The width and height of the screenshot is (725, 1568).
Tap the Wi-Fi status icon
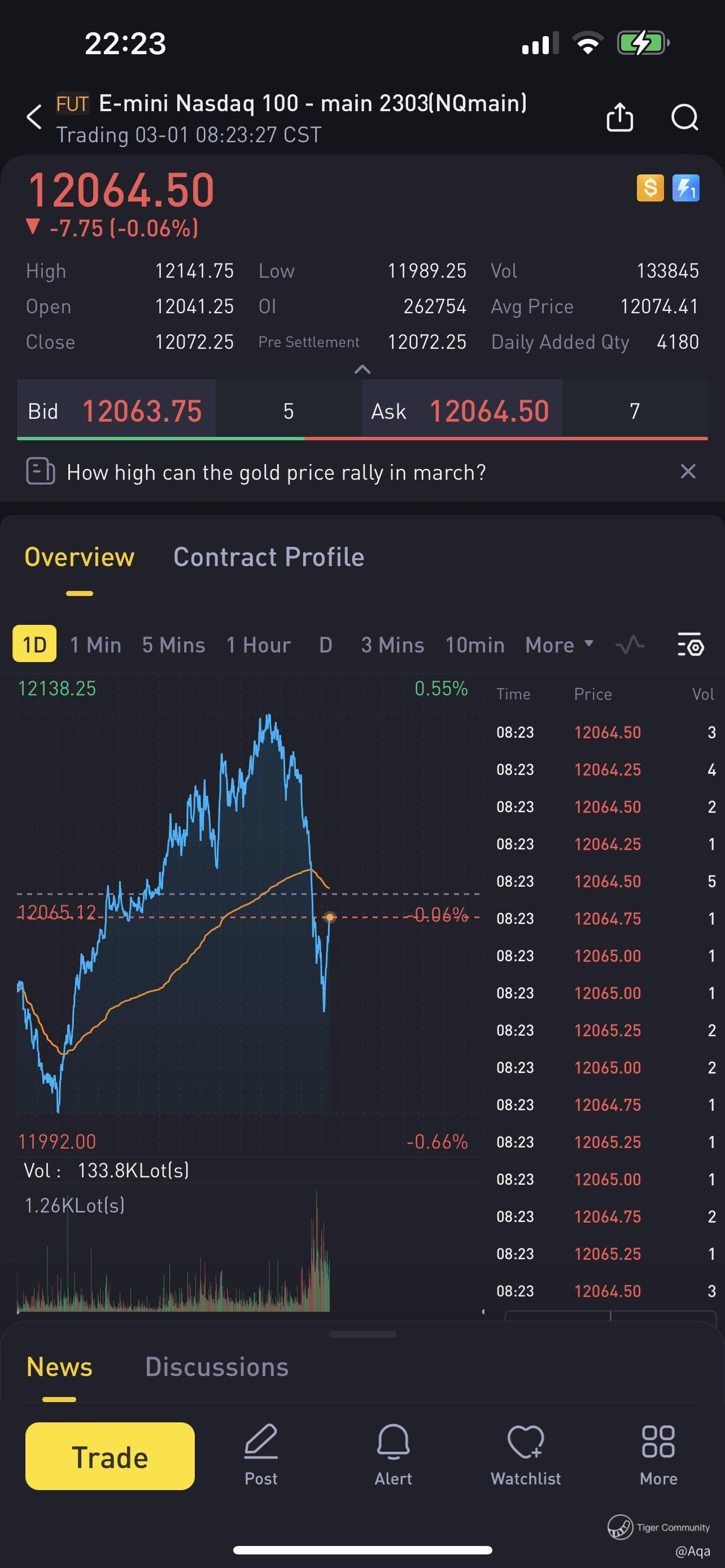587,43
